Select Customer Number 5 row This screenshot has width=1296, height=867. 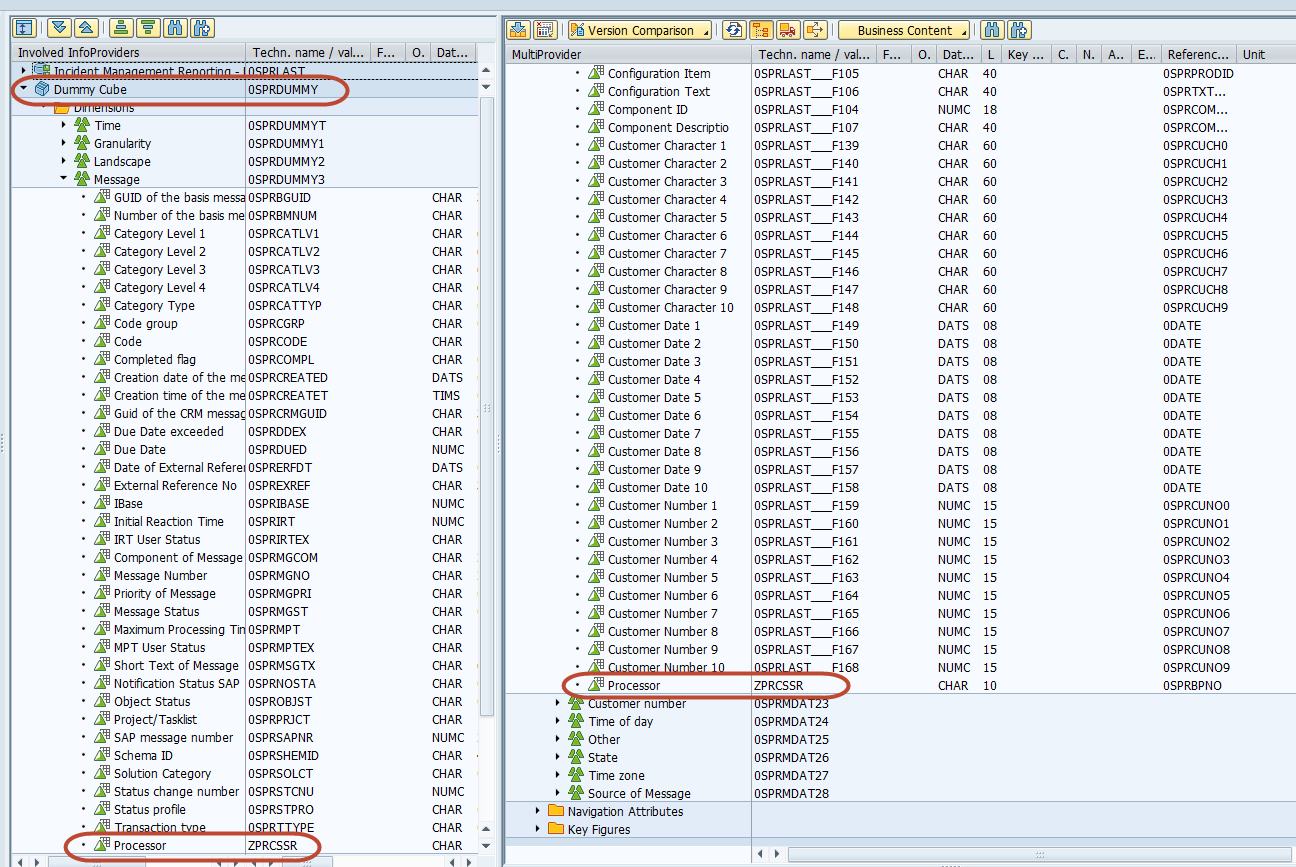[x=900, y=577]
